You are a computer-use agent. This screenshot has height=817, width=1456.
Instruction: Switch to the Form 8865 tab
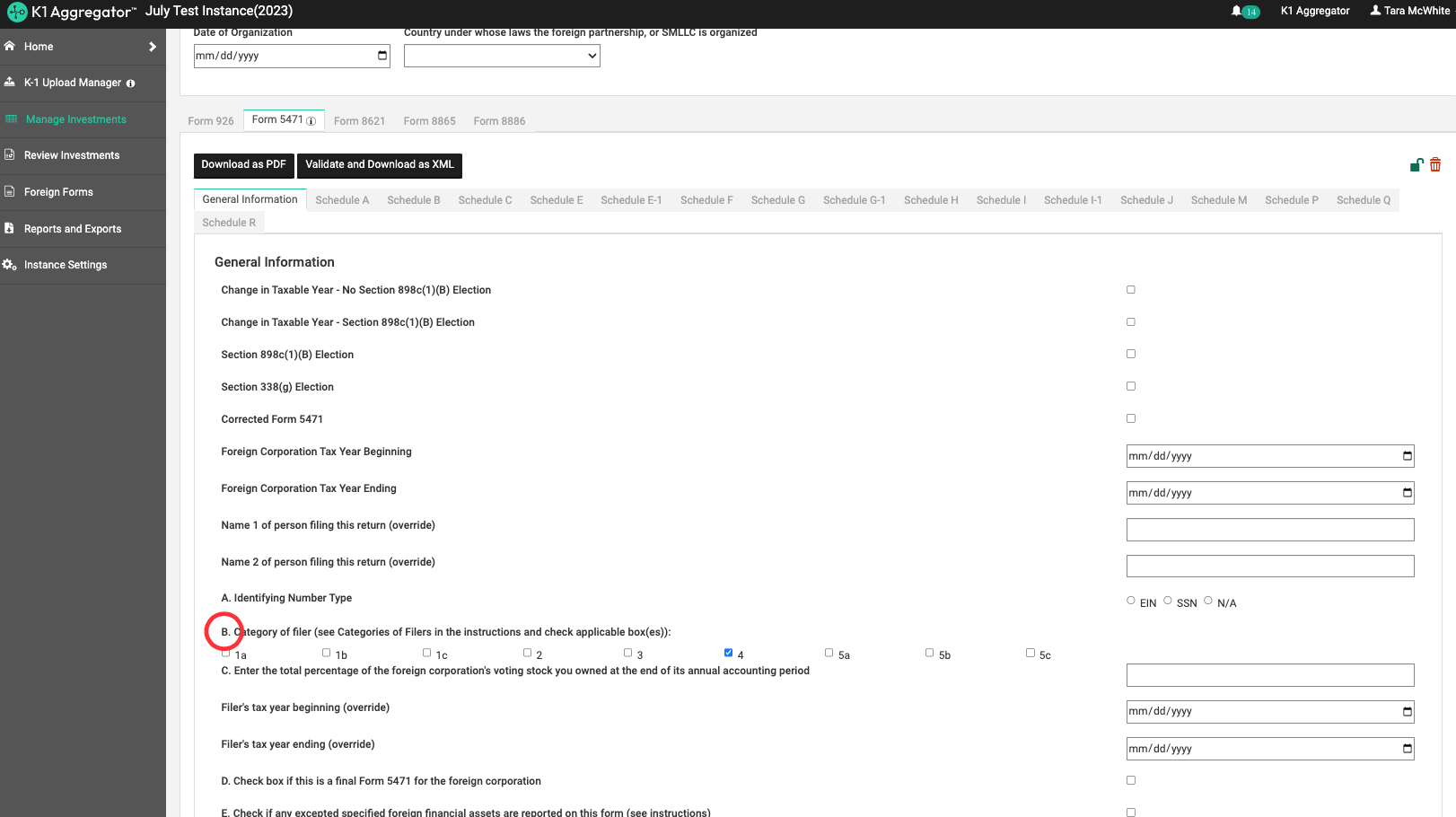click(x=429, y=121)
